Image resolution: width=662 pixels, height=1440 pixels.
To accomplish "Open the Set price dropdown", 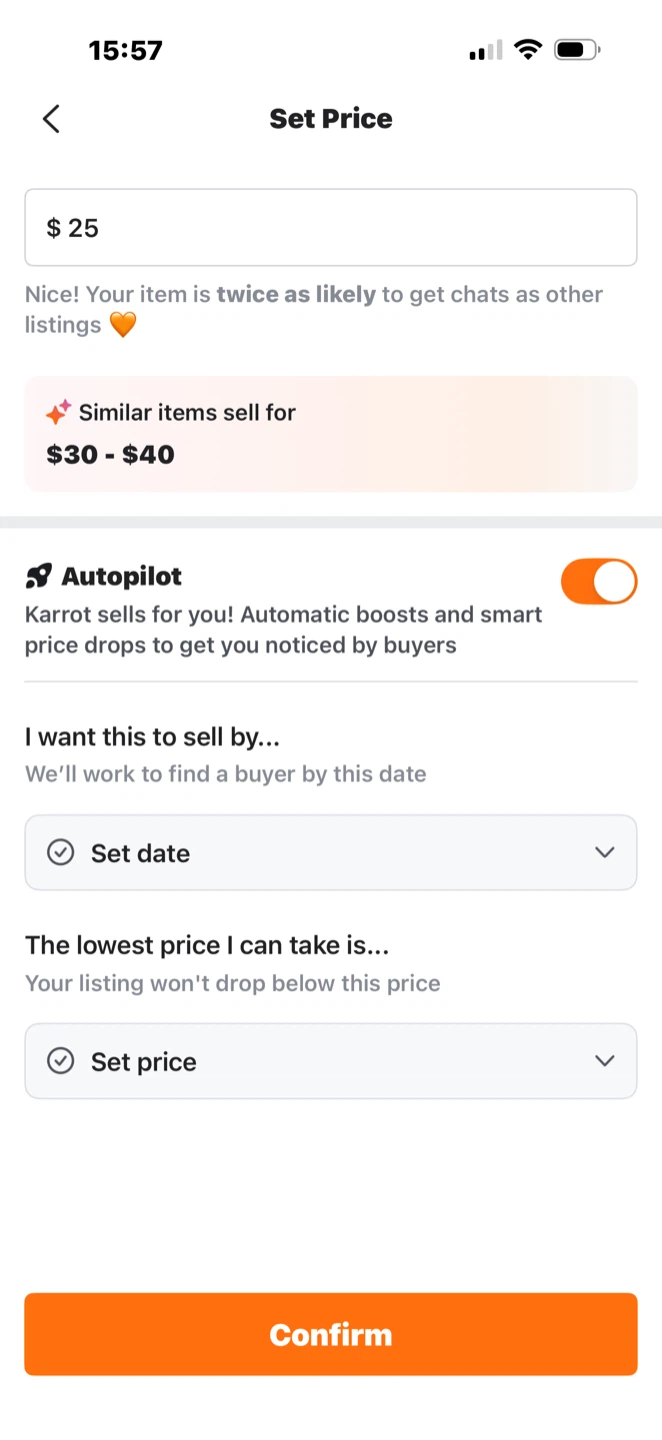I will (x=330, y=1061).
